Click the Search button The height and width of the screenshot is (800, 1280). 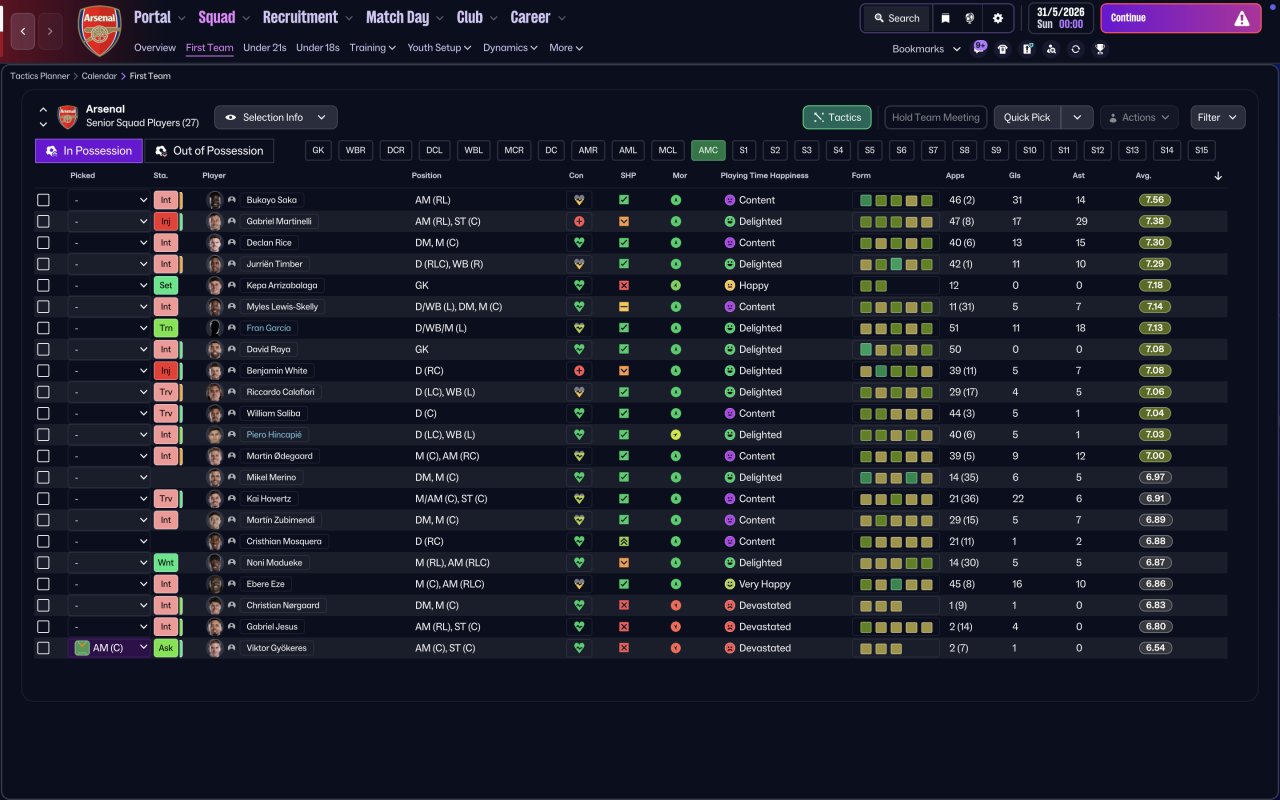pyautogui.click(x=896, y=18)
